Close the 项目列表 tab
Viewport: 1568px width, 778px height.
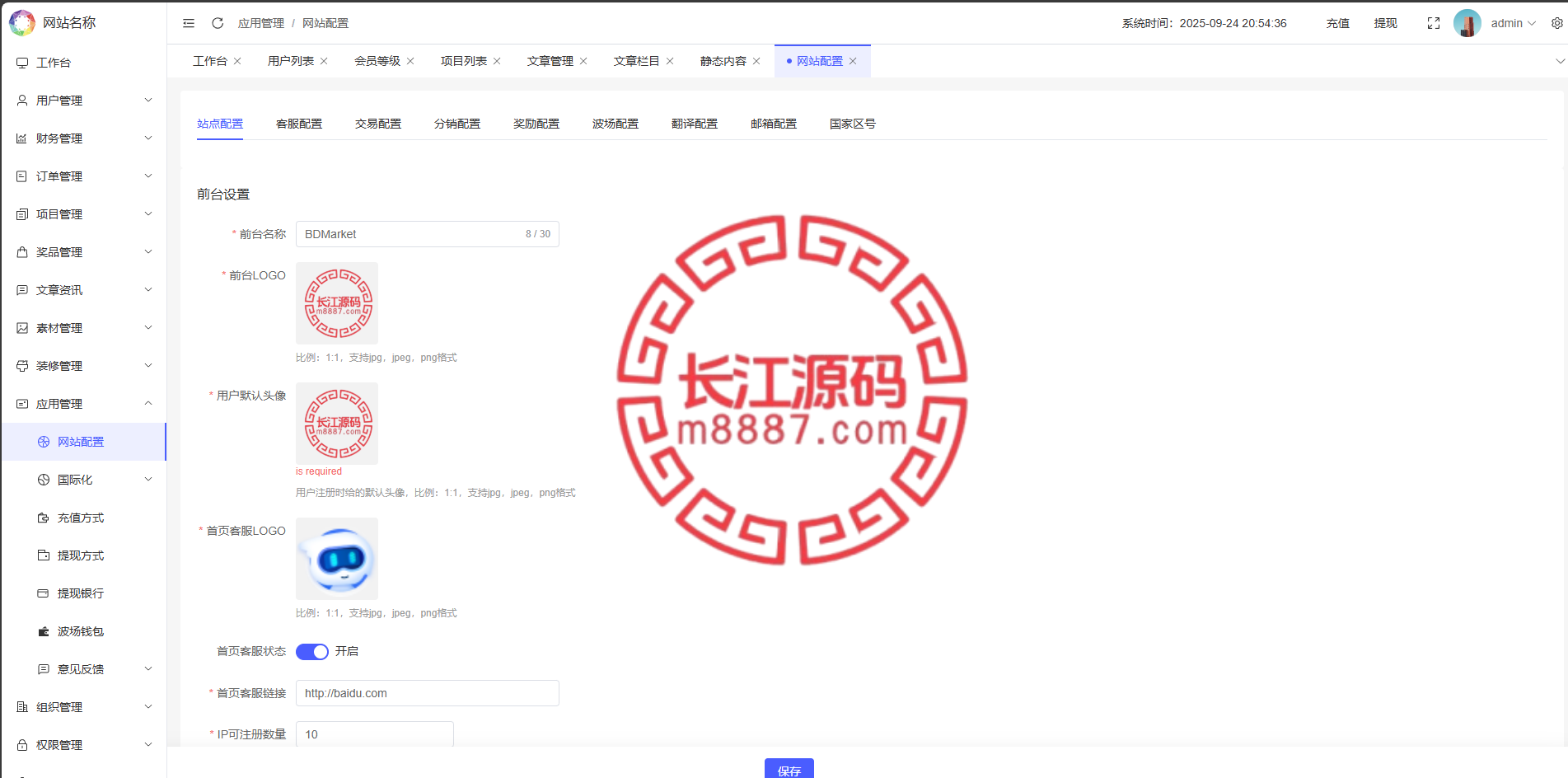click(x=497, y=61)
